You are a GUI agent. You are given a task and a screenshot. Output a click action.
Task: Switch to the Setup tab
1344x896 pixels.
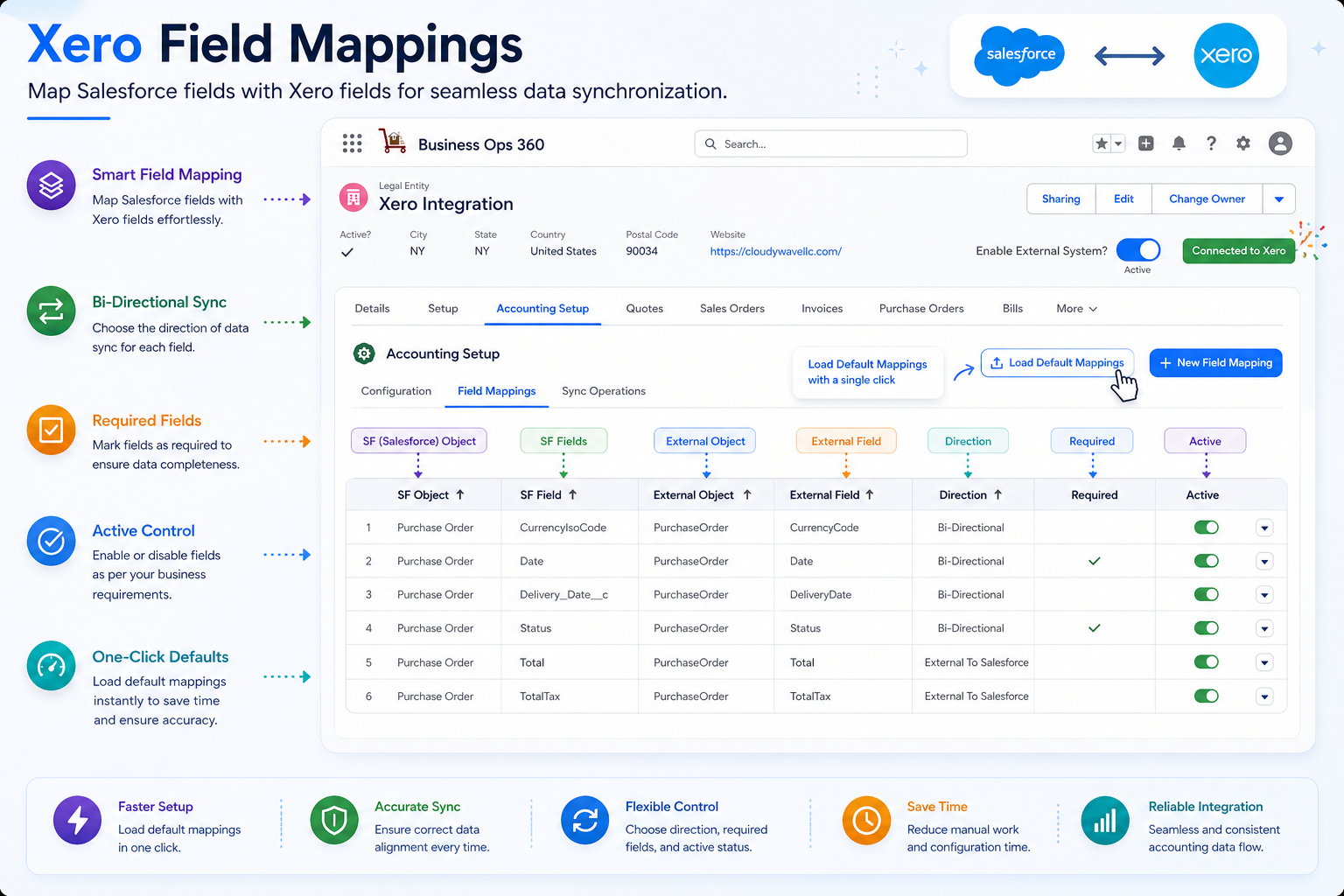(443, 308)
